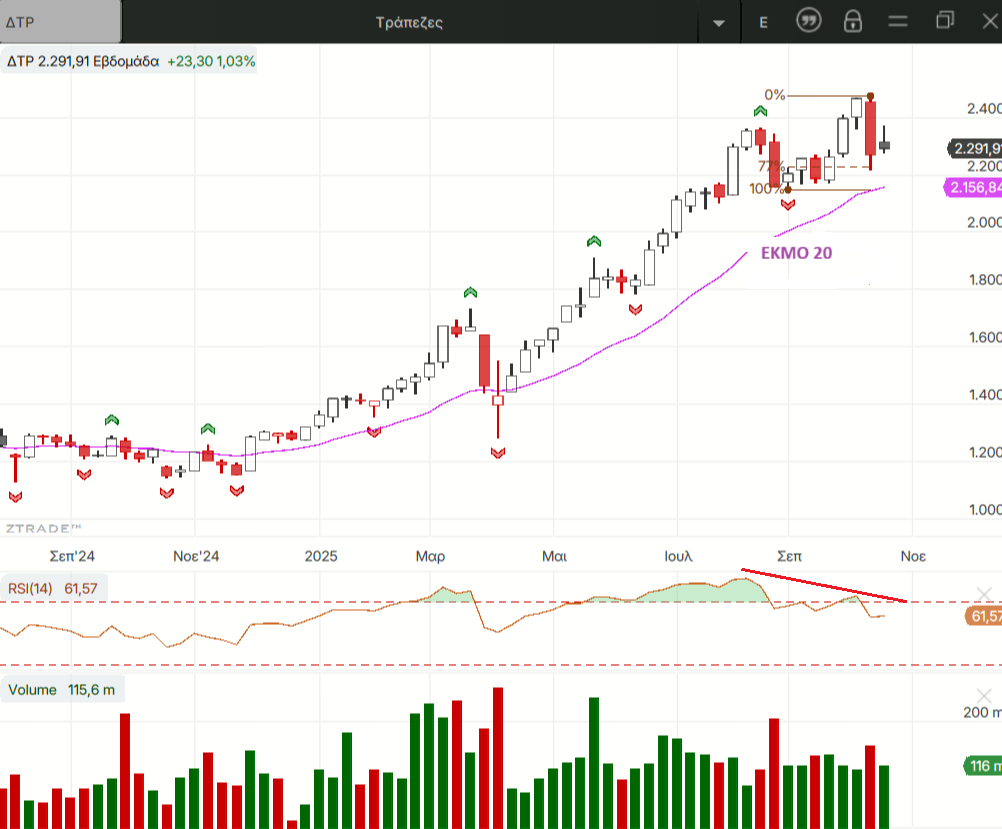
Task: Click the restore window icon
Action: [944, 21]
